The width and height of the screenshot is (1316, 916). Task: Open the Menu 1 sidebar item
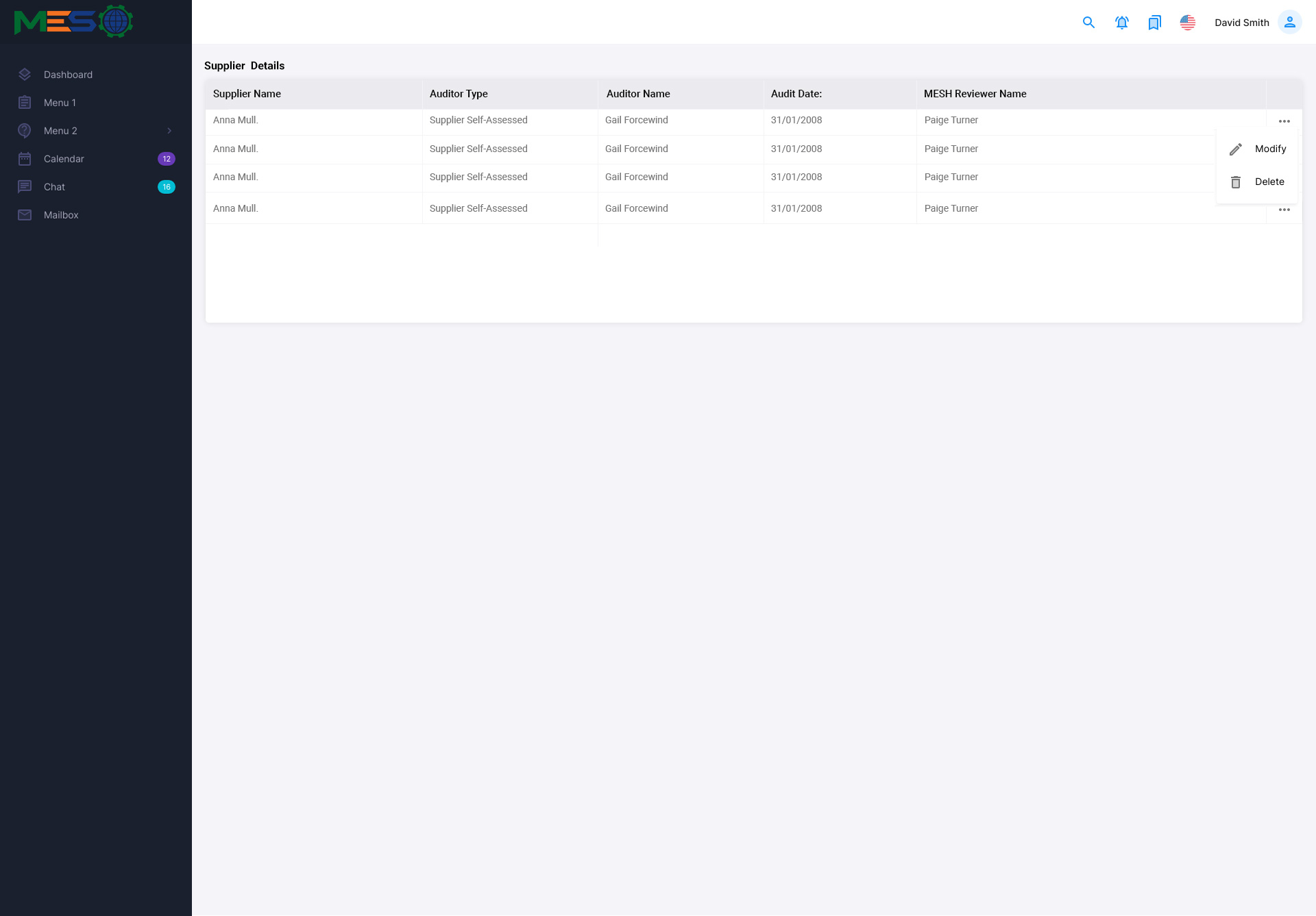[60, 103]
